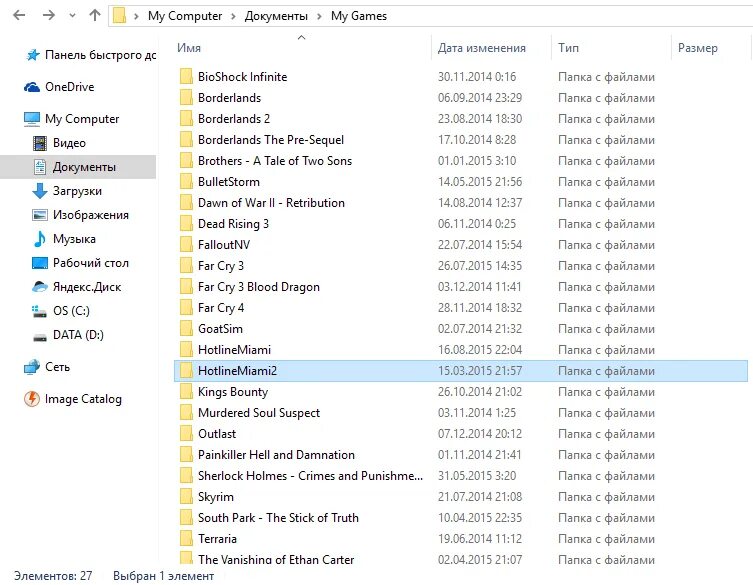The width and height of the screenshot is (753, 585).
Task: Select the Borderlands folder icon
Action: click(186, 98)
